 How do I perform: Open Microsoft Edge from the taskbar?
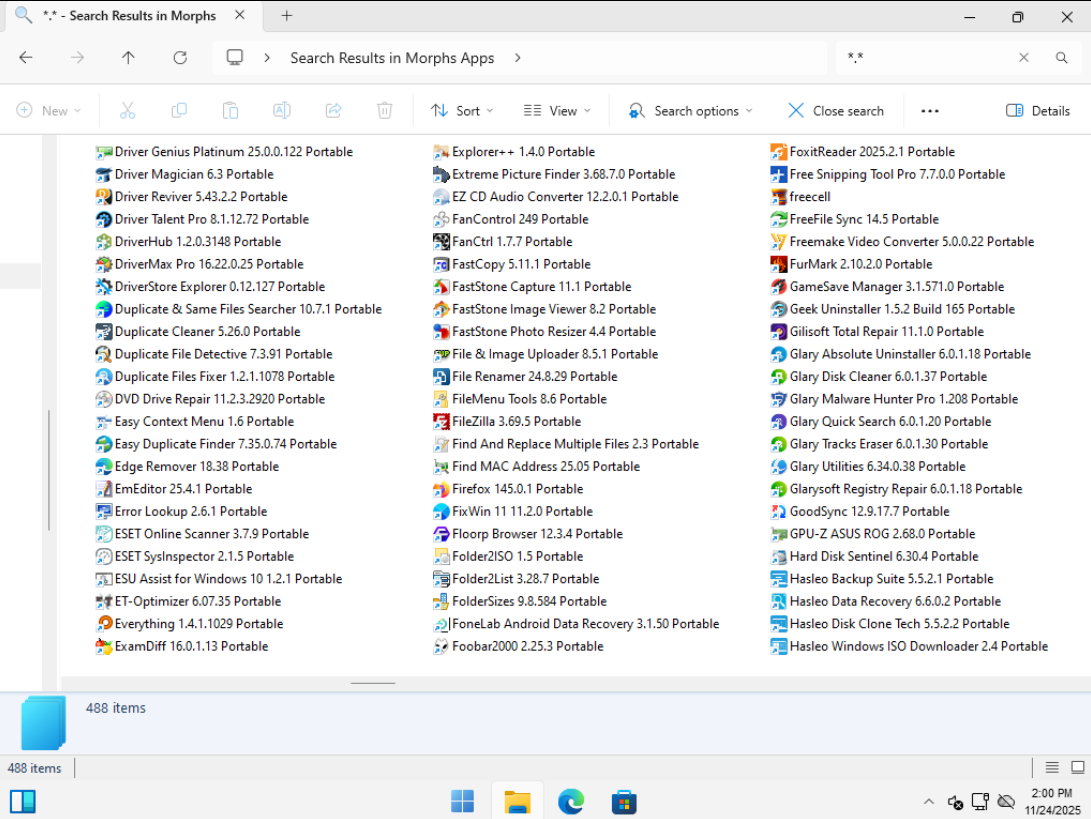point(570,801)
